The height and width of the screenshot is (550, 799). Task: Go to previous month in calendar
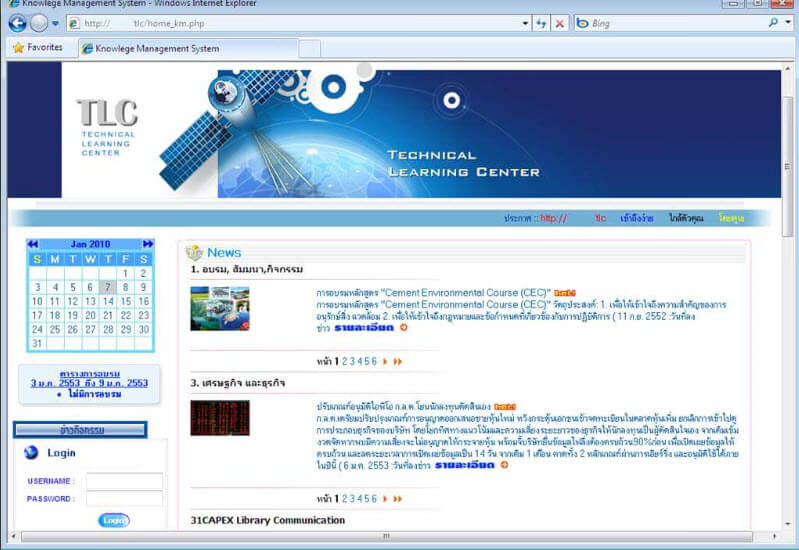click(x=33, y=244)
